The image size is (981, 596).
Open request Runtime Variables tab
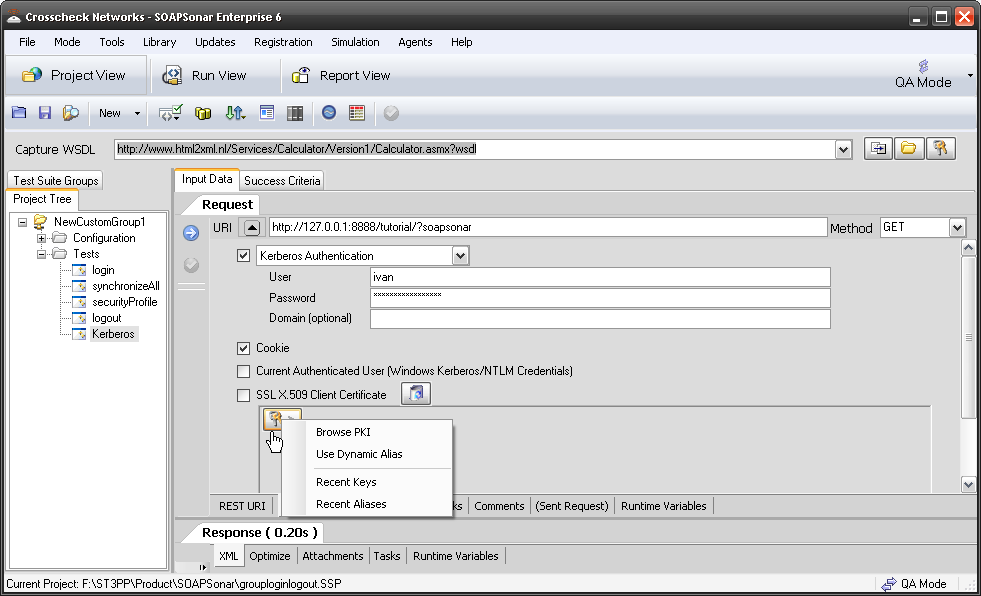click(664, 506)
